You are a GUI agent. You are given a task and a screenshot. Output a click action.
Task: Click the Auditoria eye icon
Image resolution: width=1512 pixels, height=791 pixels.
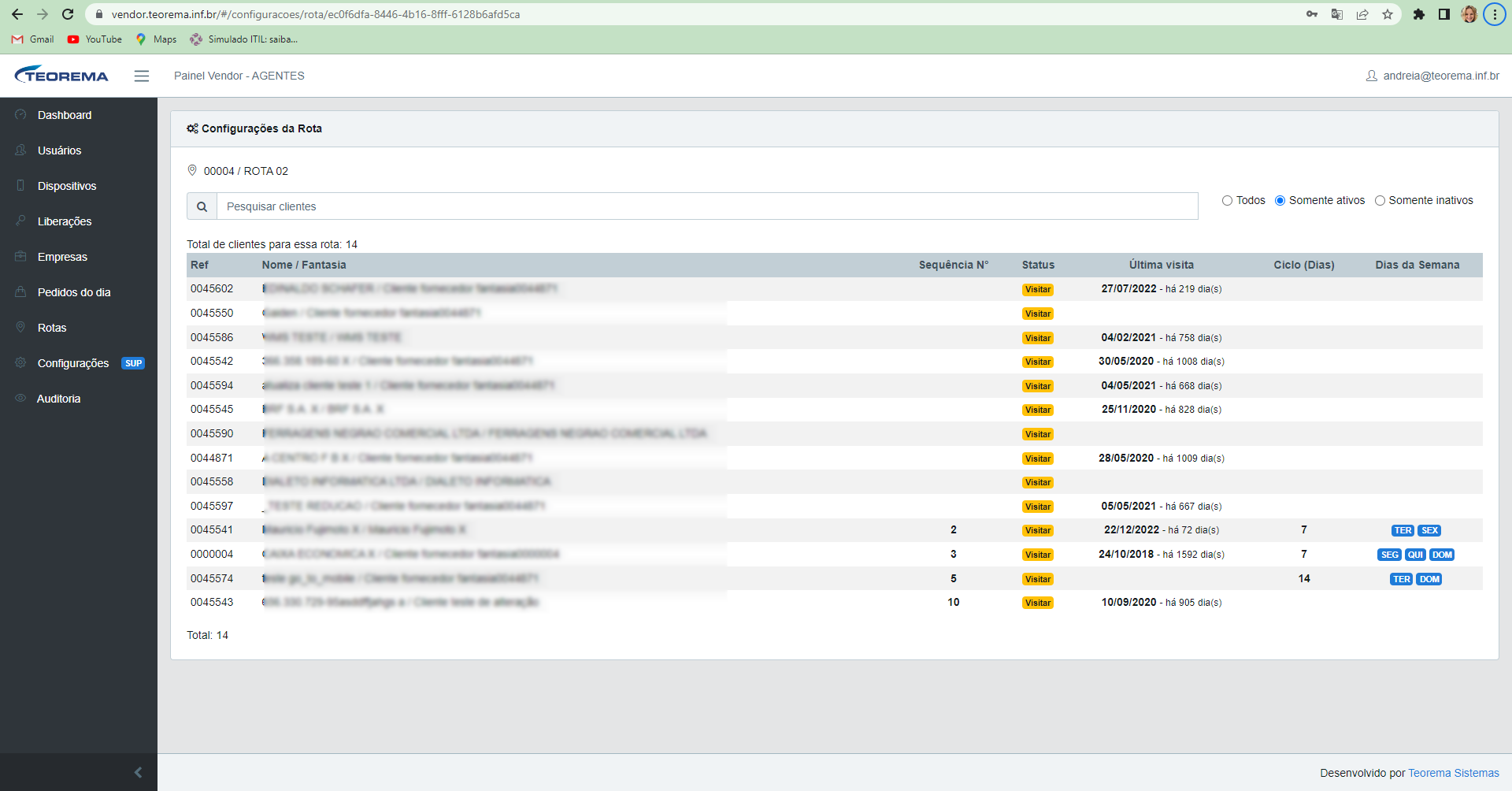tap(20, 398)
